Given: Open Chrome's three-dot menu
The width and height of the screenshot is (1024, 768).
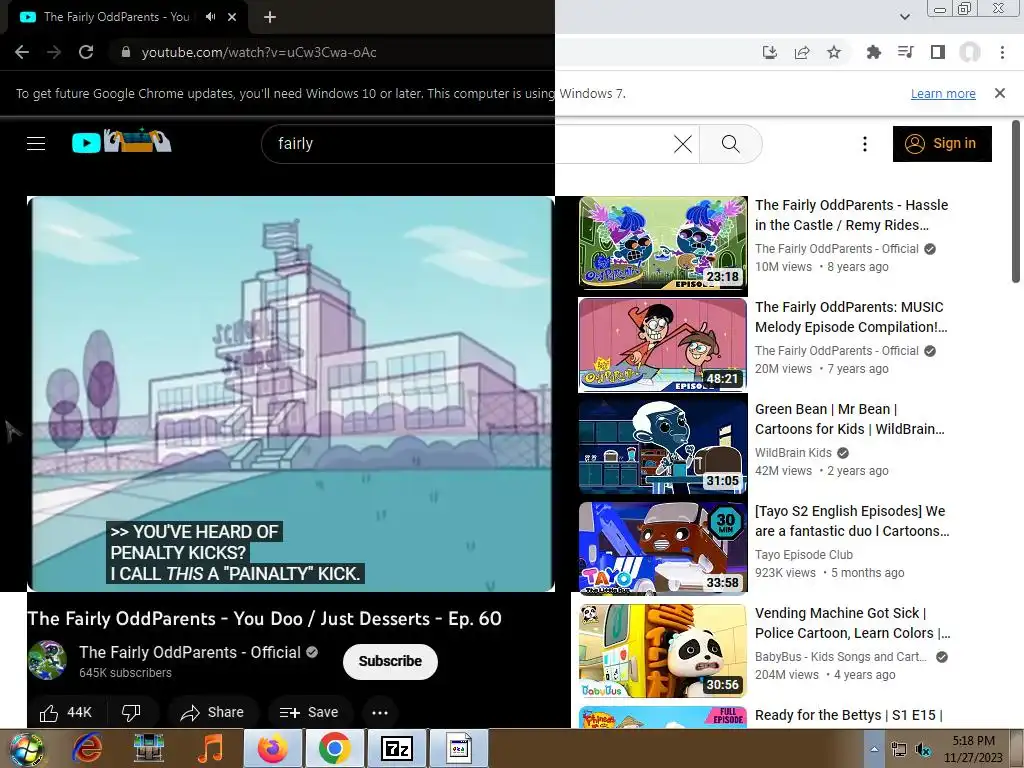Looking at the screenshot, I should [1002, 52].
